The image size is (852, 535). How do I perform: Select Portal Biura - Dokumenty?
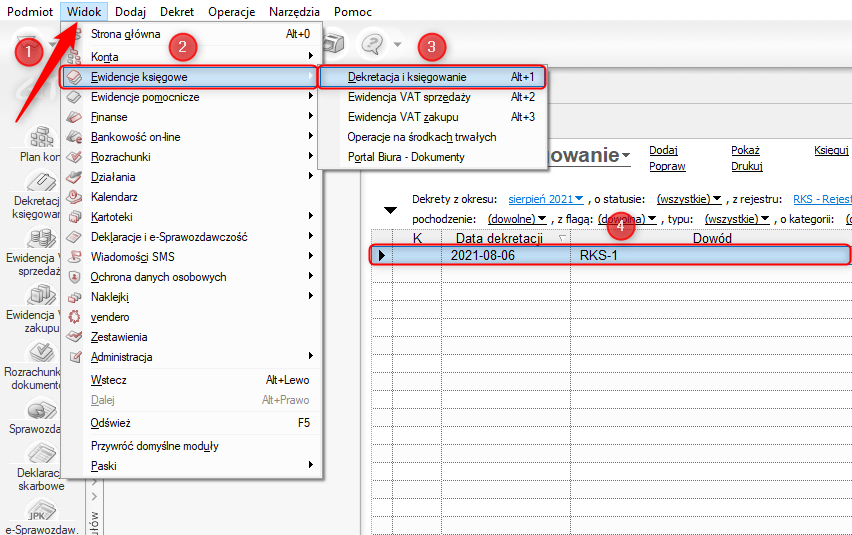pos(433,157)
